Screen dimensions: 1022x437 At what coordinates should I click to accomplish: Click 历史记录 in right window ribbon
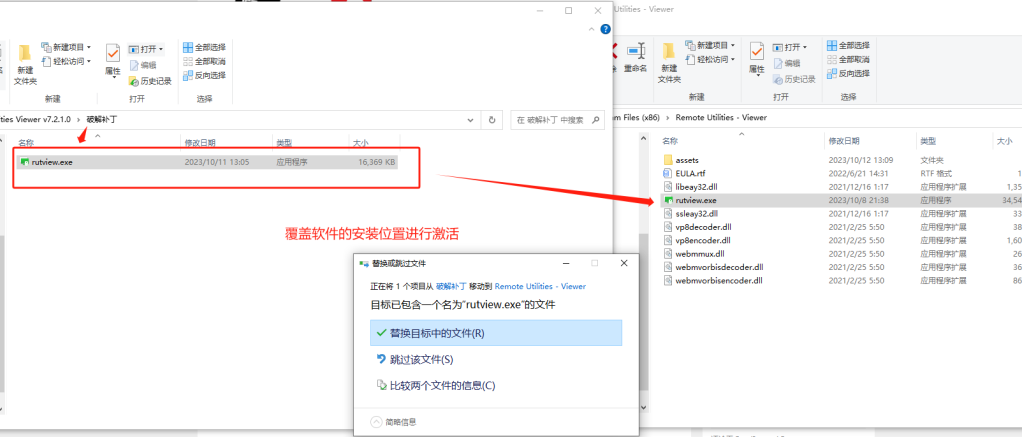(794, 79)
